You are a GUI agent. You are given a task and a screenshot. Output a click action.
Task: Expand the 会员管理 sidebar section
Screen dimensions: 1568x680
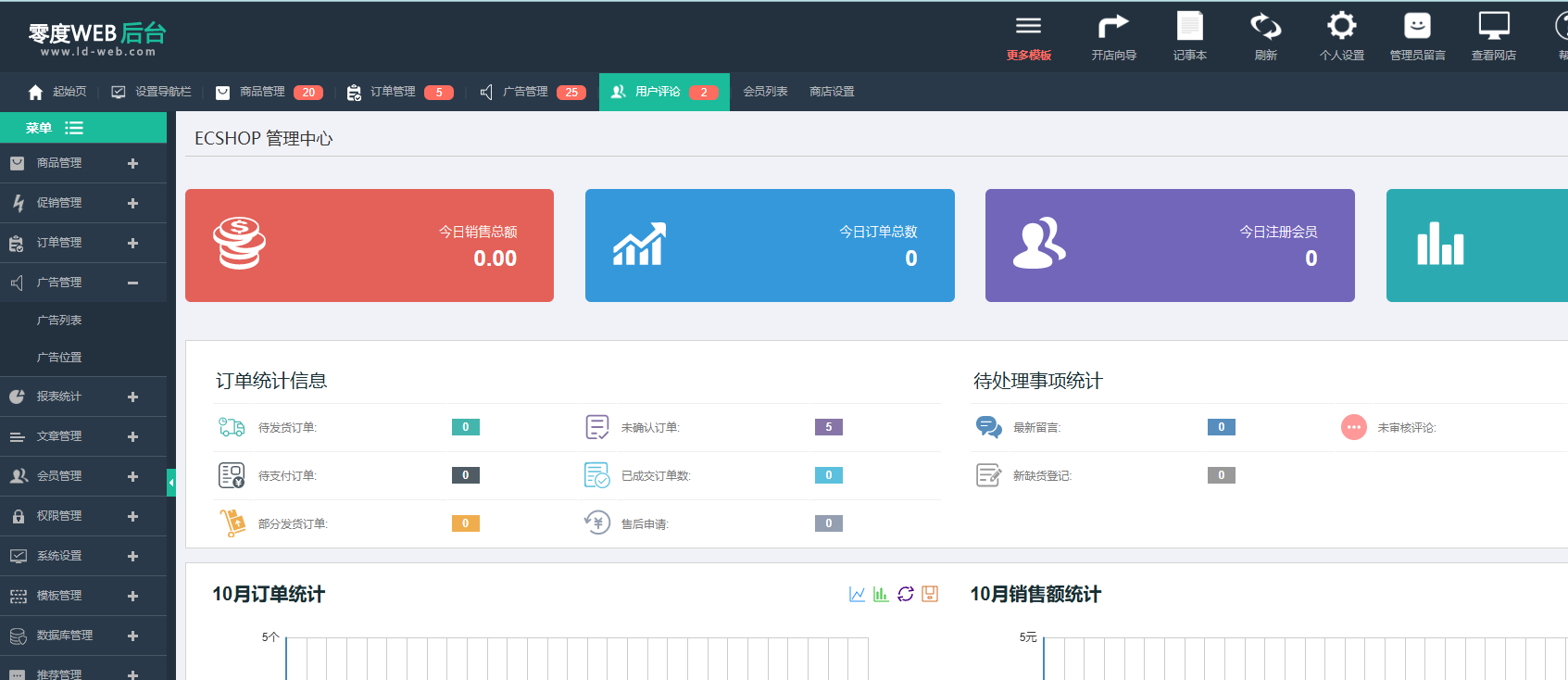click(x=132, y=476)
